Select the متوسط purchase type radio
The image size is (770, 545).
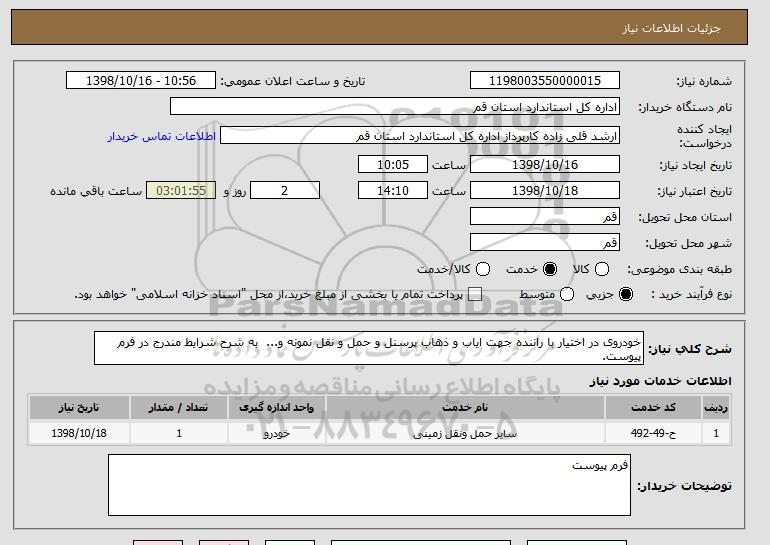(x=567, y=294)
